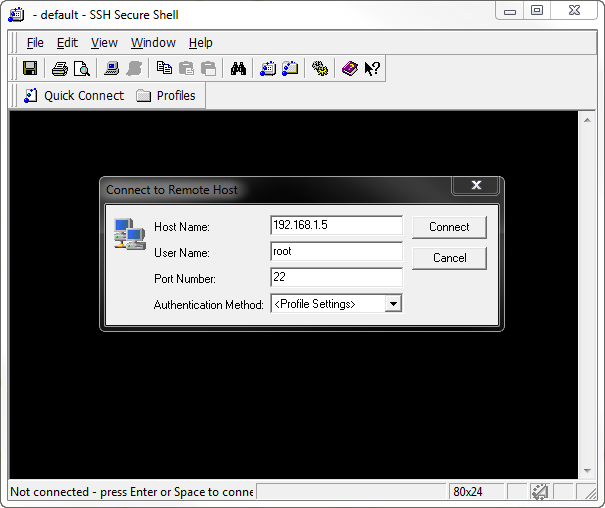The width and height of the screenshot is (605, 508).
Task: Click the 'Authentication Method:' label
Action: tap(209, 305)
